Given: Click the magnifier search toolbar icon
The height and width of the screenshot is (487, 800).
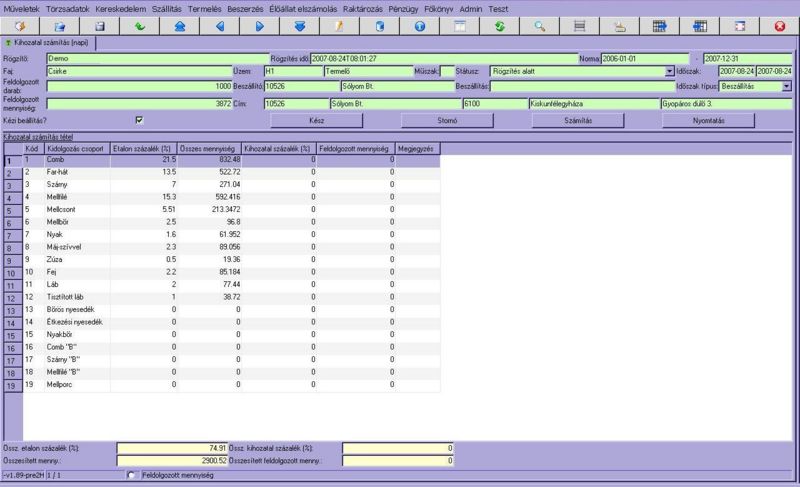Looking at the screenshot, I should (x=540, y=24).
